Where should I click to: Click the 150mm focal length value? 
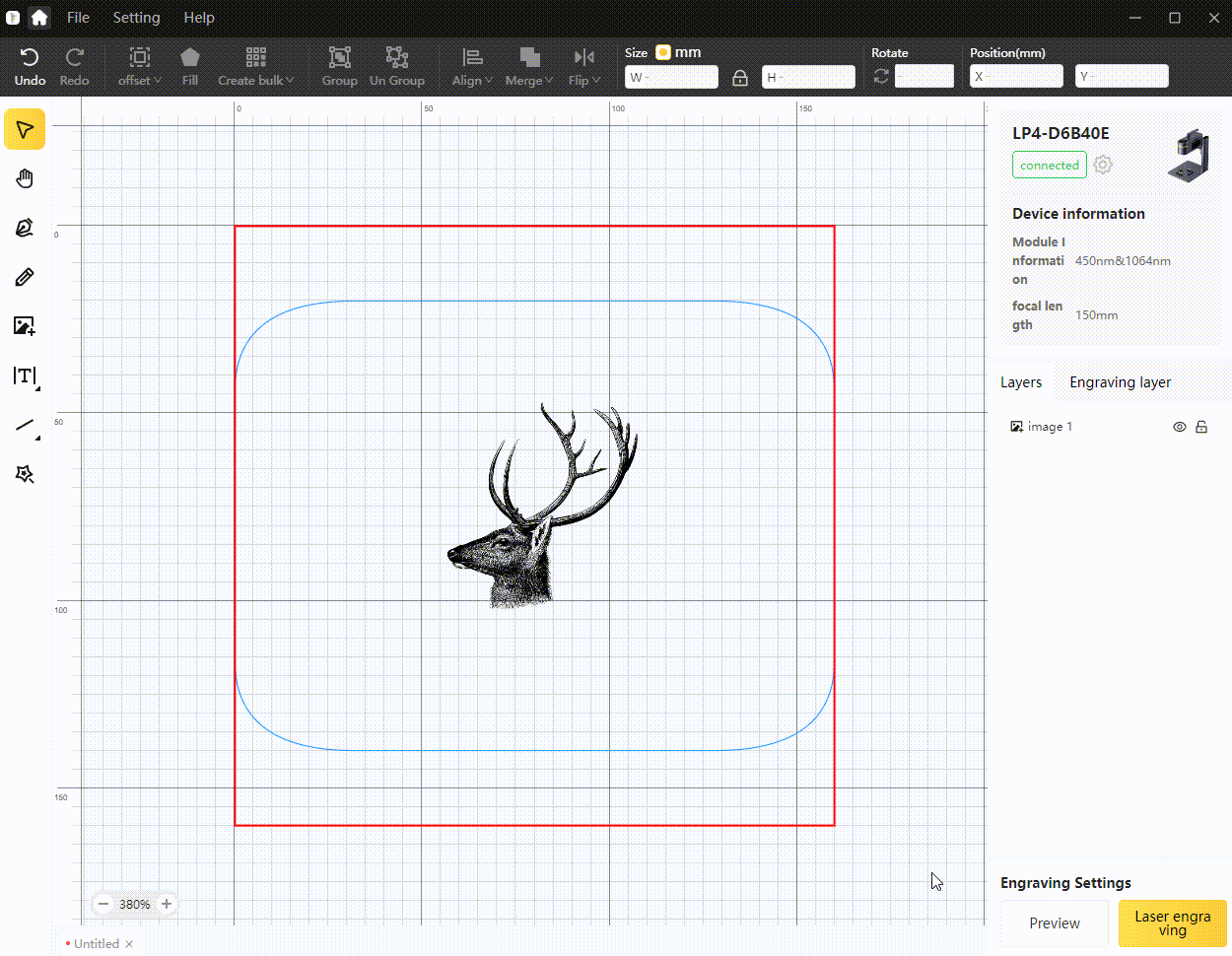(1096, 315)
